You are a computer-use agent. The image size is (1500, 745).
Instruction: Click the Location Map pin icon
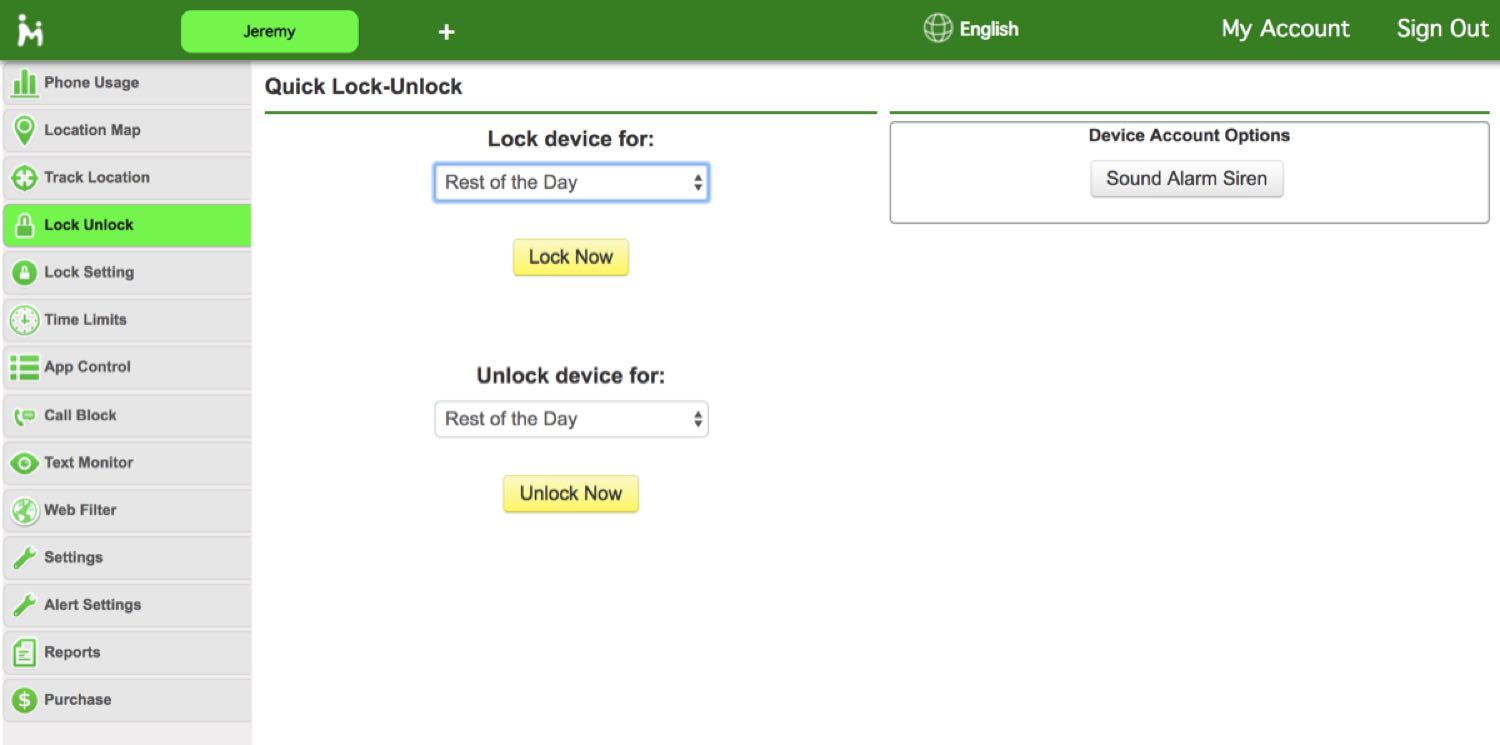[24, 131]
